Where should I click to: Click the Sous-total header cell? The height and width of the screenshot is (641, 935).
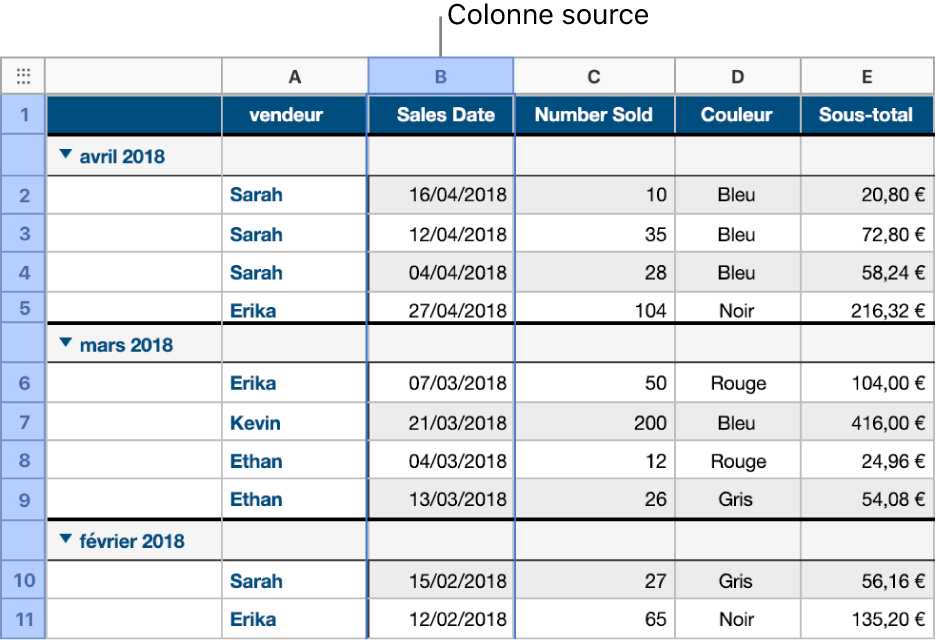point(866,115)
